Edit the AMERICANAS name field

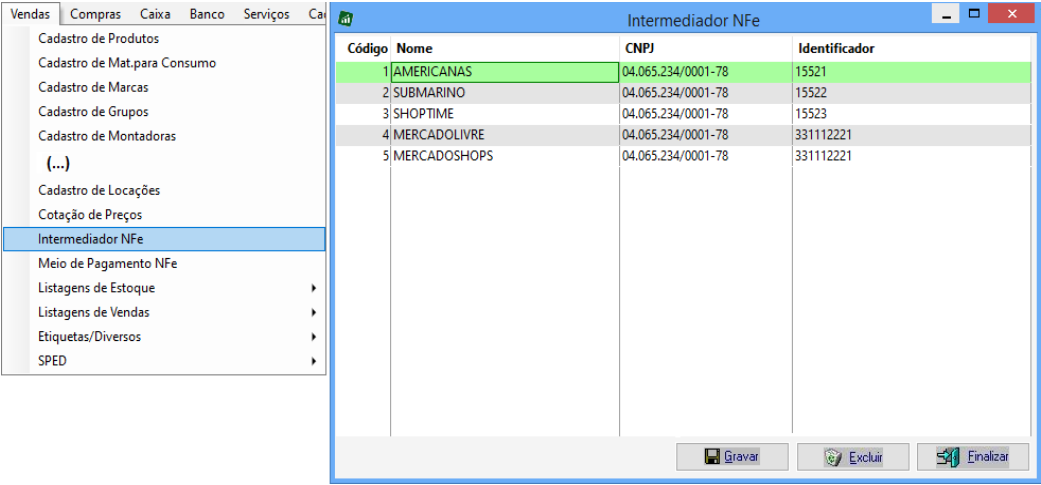tap(505, 72)
